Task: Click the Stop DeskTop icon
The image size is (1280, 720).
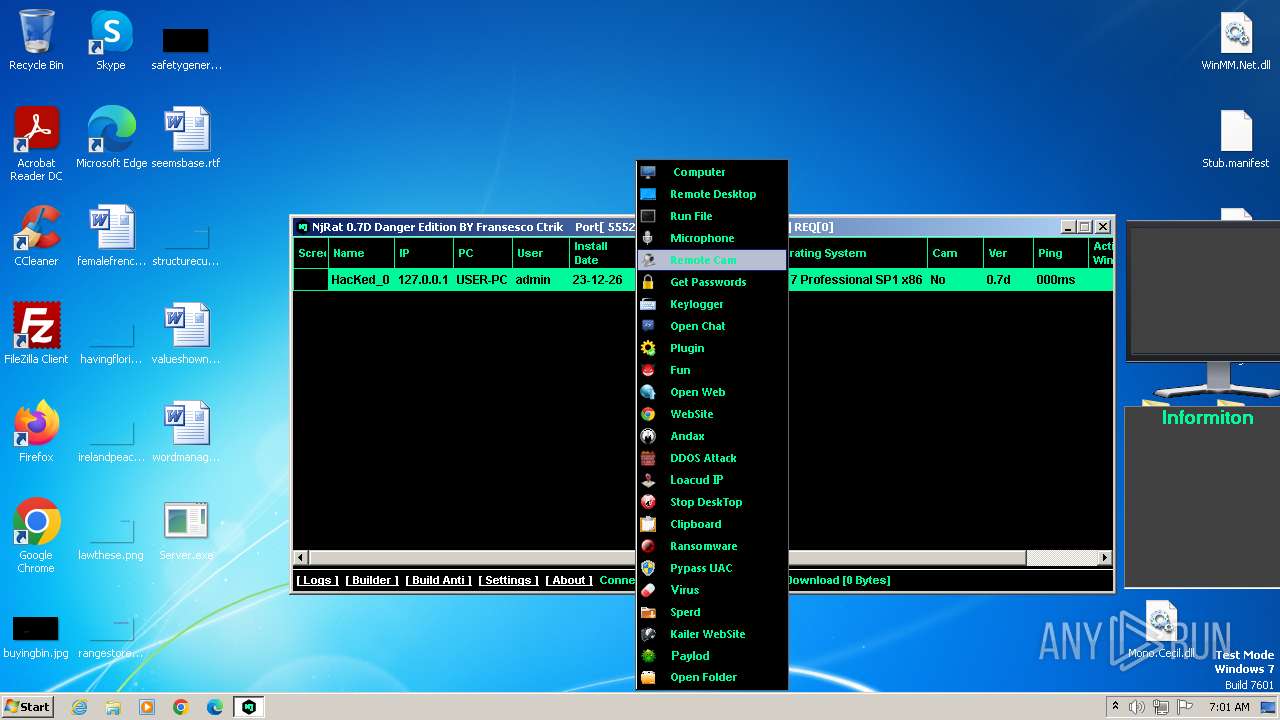Action: pos(648,502)
